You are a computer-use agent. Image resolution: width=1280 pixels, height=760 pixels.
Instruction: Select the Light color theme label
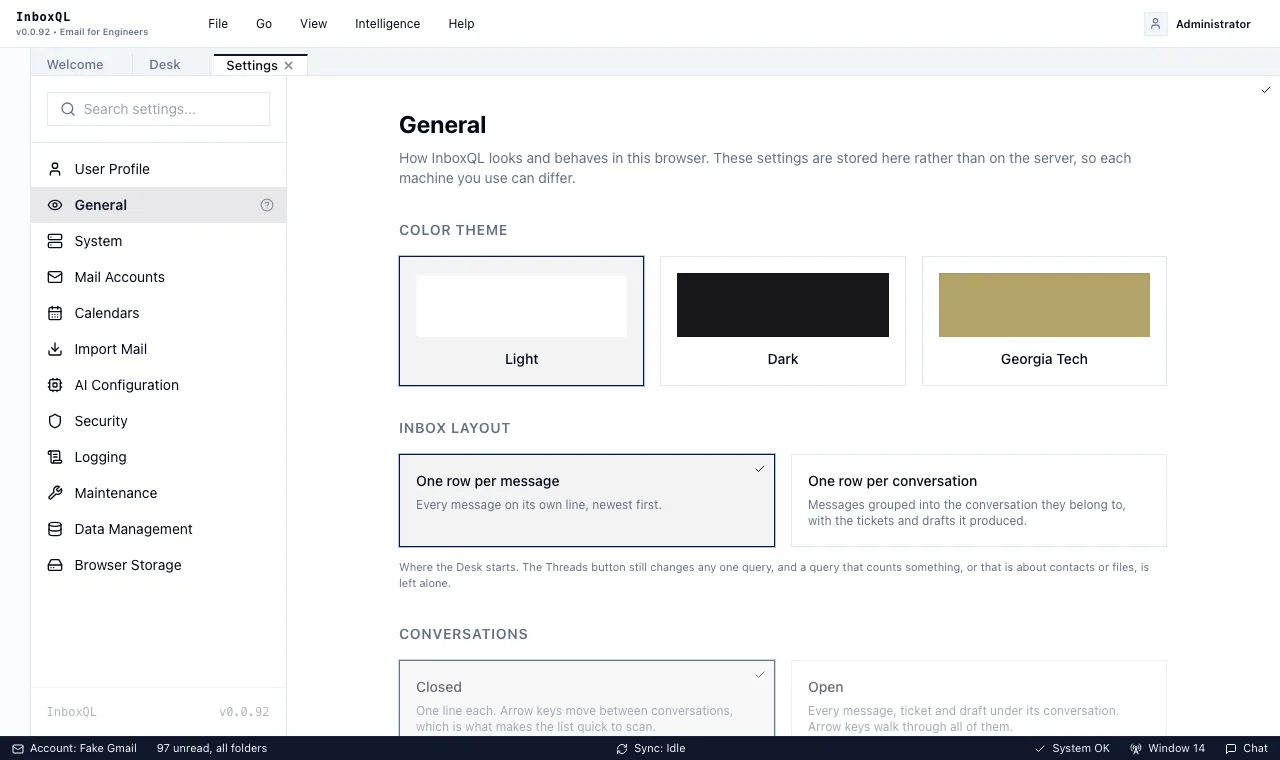point(521,359)
